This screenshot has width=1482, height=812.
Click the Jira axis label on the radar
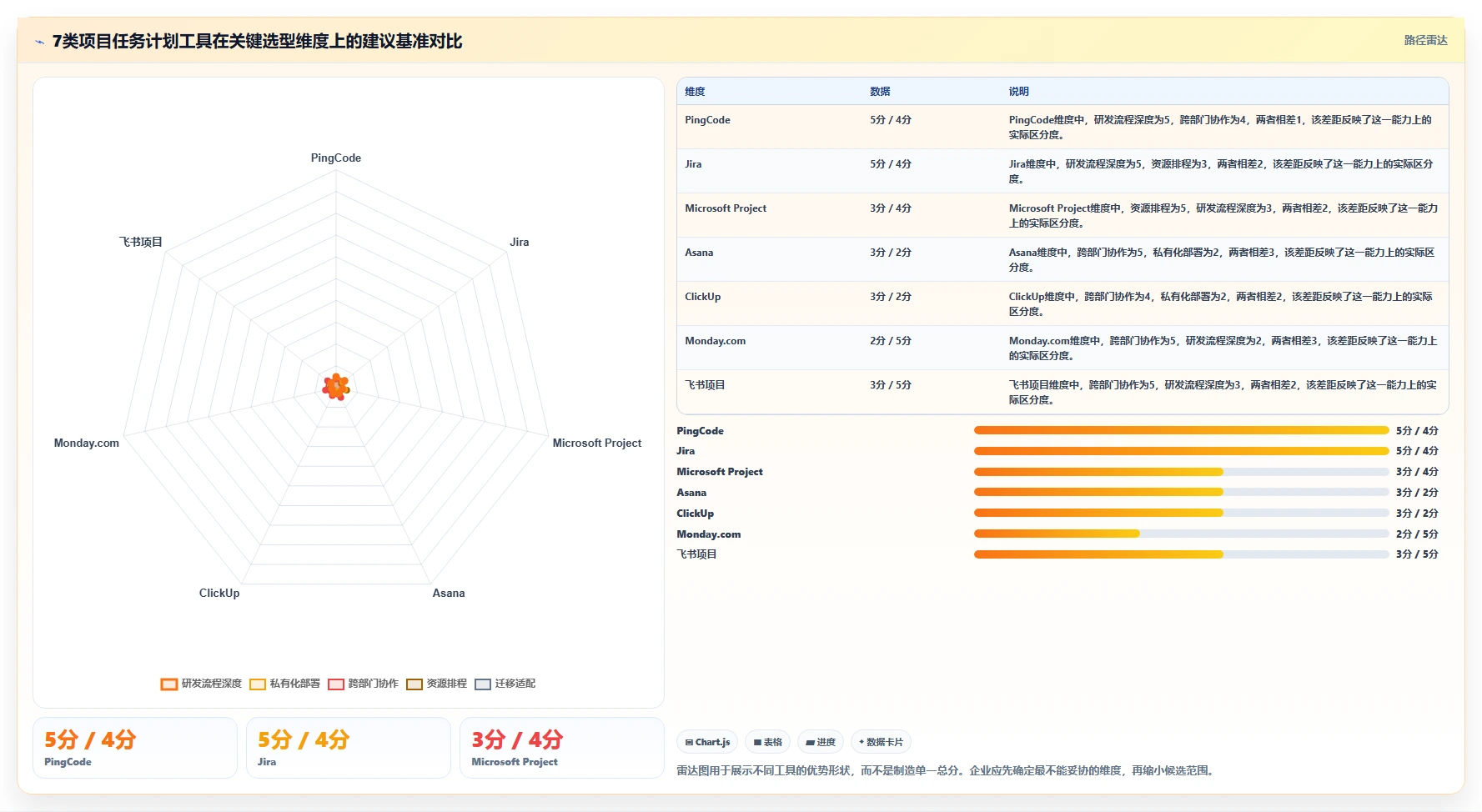519,242
